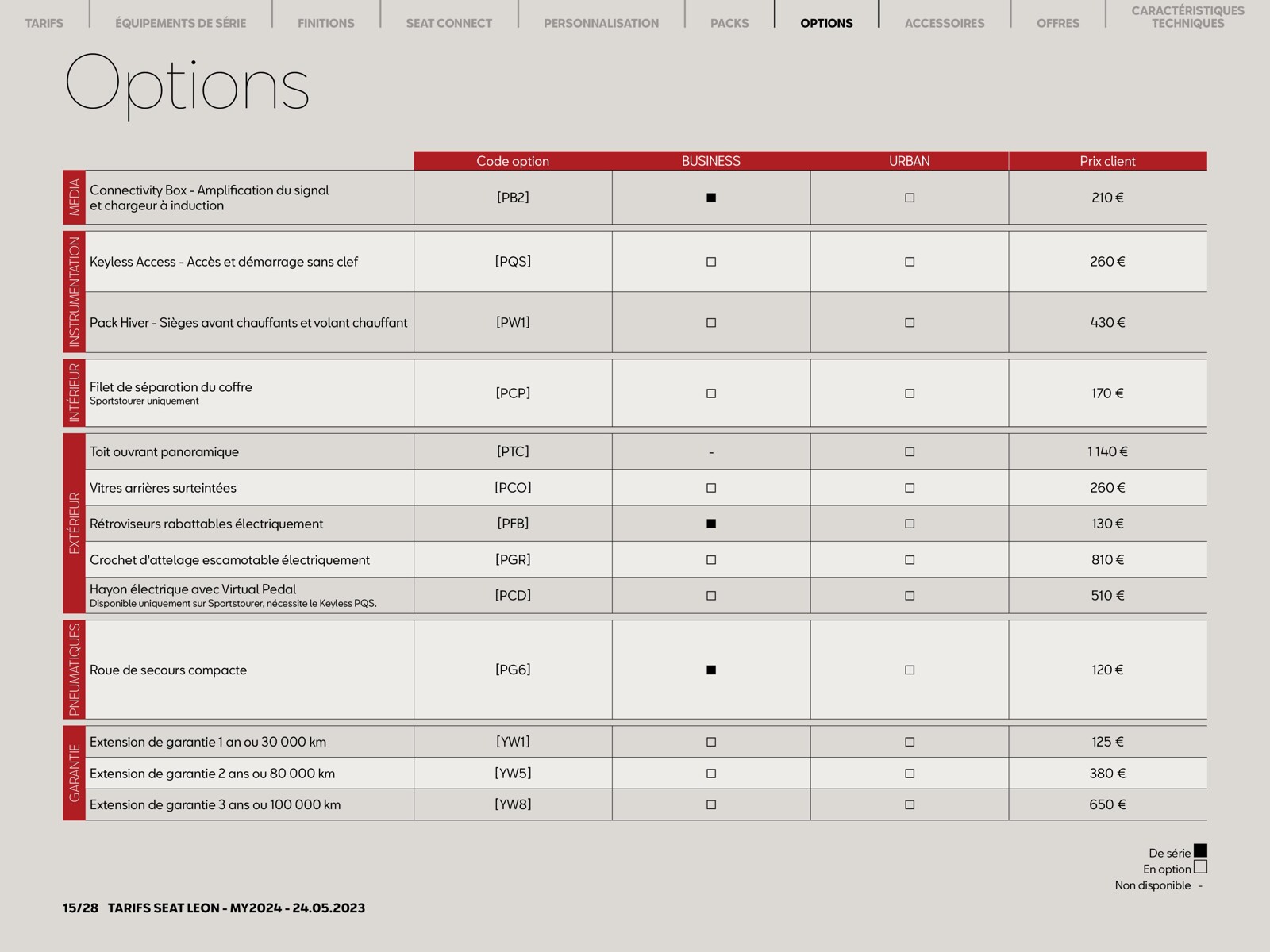
Task: Select the OPTIONS tab
Action: click(x=826, y=23)
